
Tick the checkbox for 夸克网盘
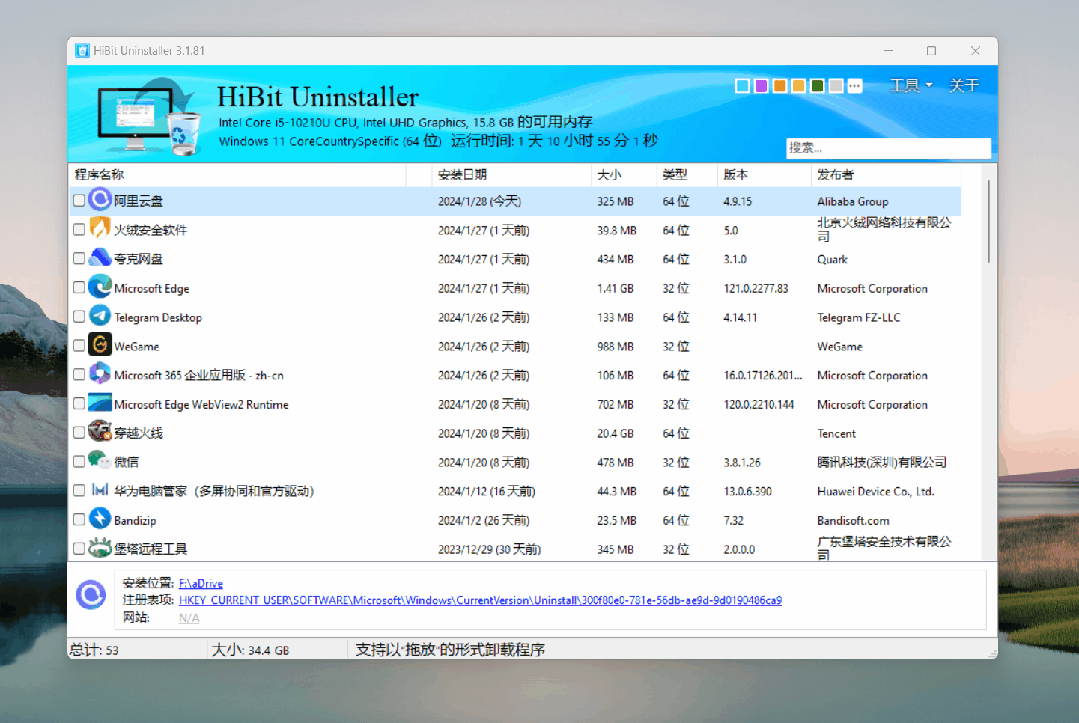[79, 259]
